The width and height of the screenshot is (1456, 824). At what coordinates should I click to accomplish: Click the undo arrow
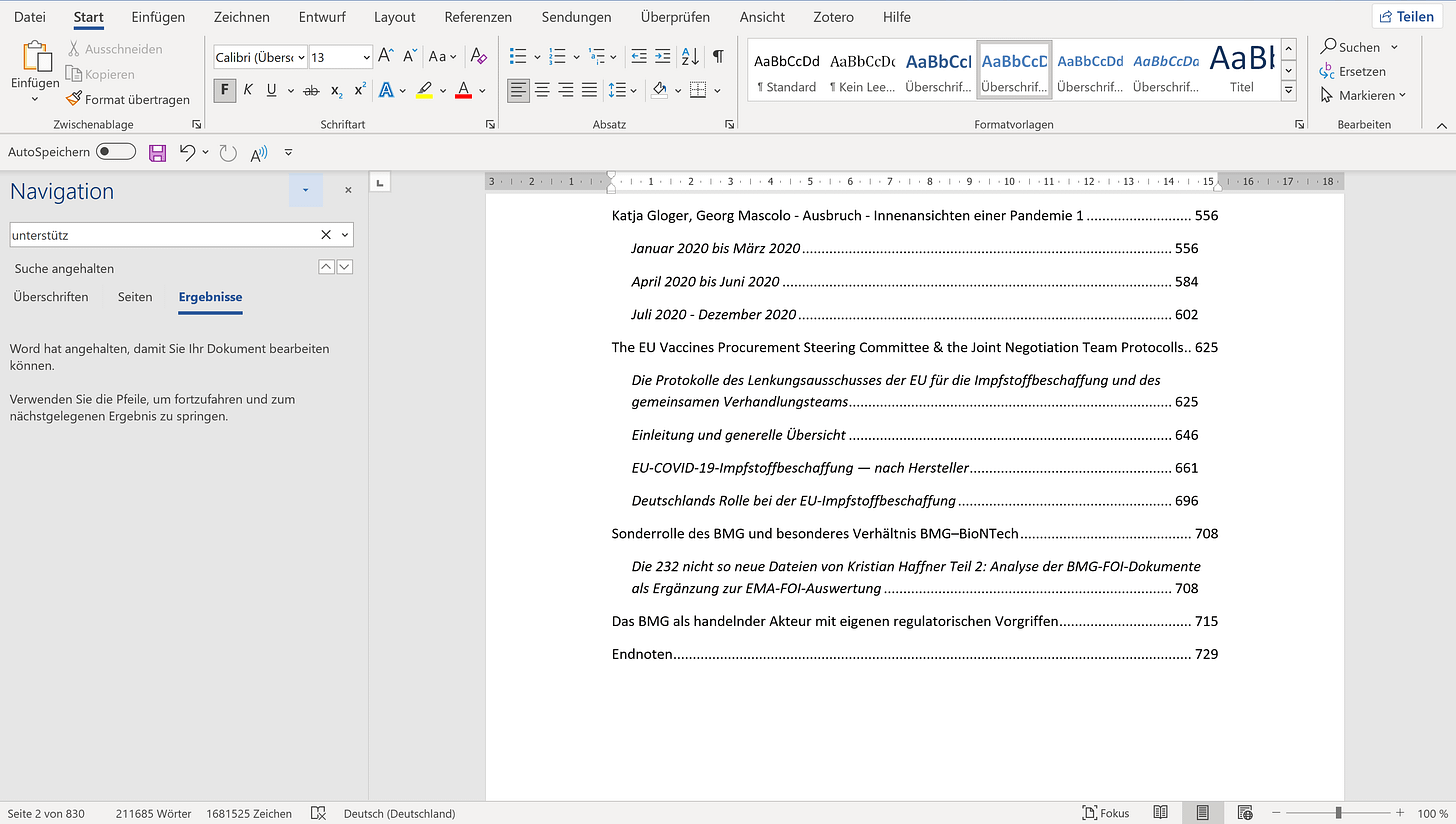(x=187, y=152)
